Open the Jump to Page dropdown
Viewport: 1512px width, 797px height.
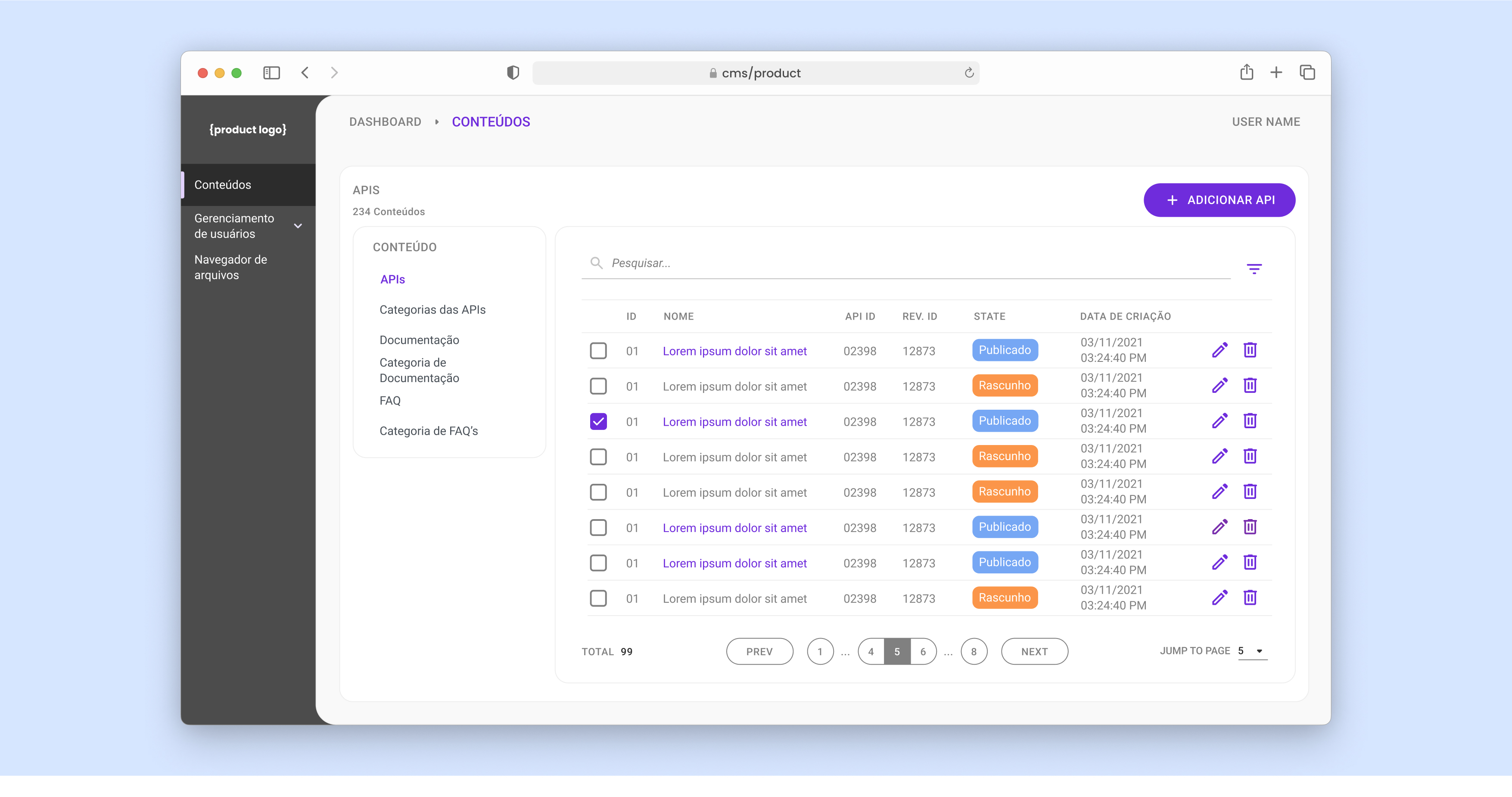click(1253, 651)
